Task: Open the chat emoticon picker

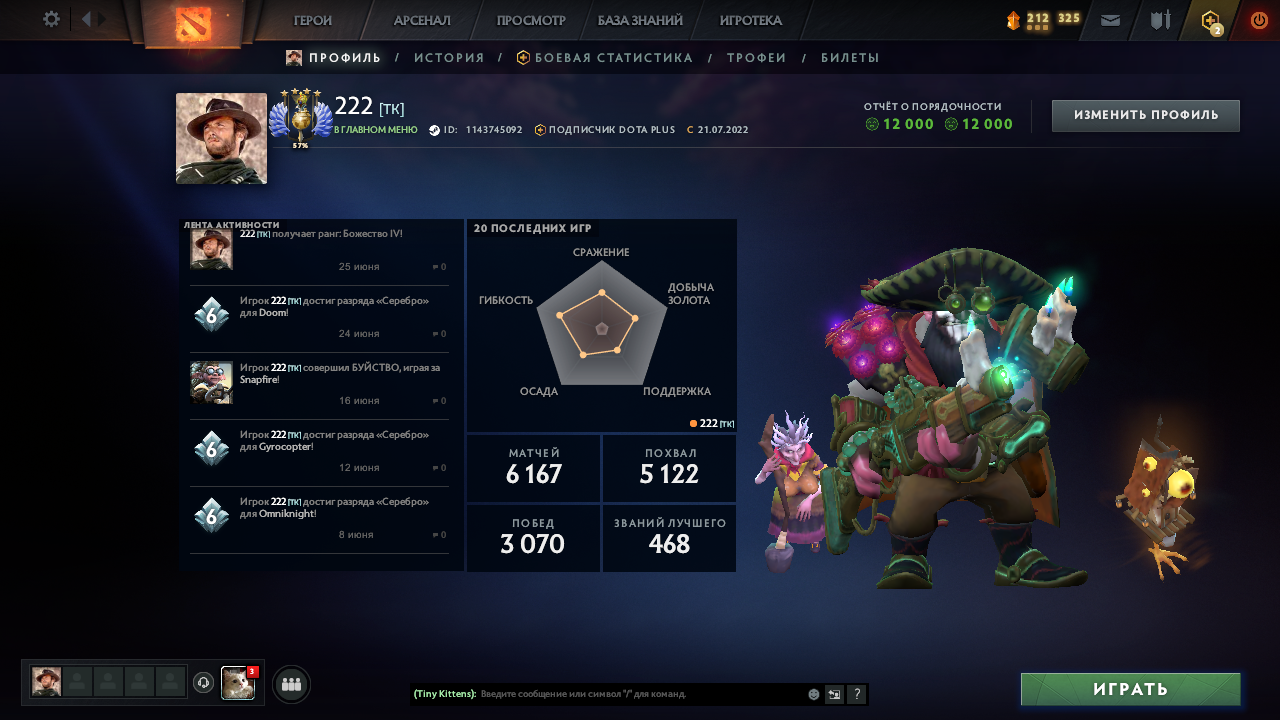Action: point(814,694)
